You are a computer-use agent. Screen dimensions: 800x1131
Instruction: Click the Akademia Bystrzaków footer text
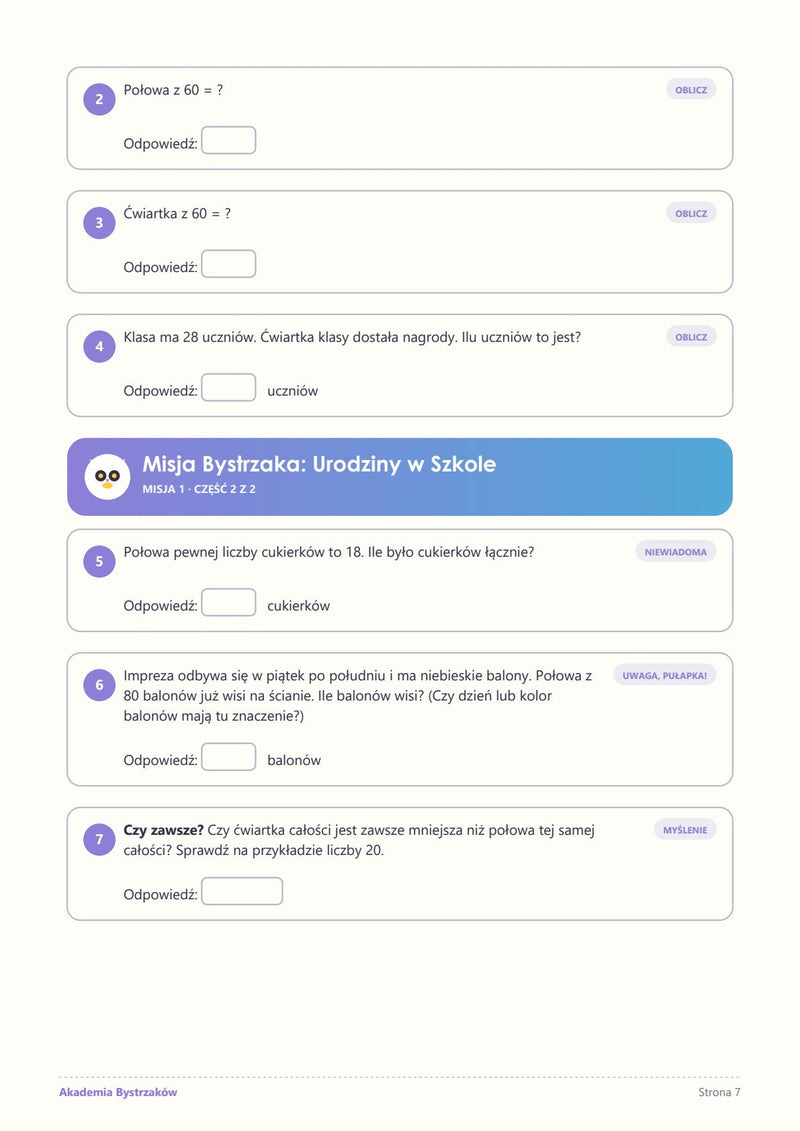(x=118, y=1092)
